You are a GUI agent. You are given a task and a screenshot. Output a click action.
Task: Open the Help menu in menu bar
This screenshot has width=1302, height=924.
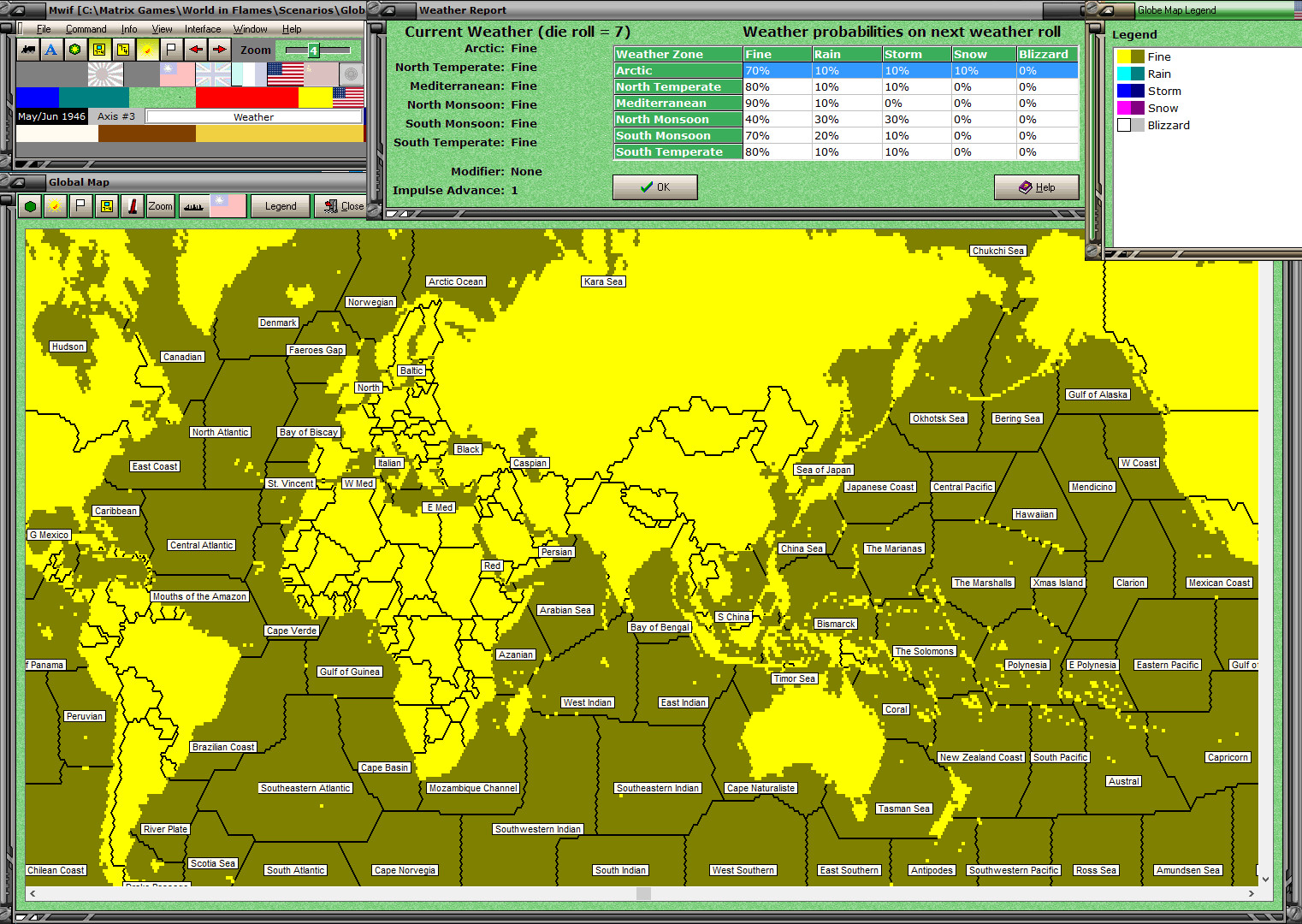point(292,29)
